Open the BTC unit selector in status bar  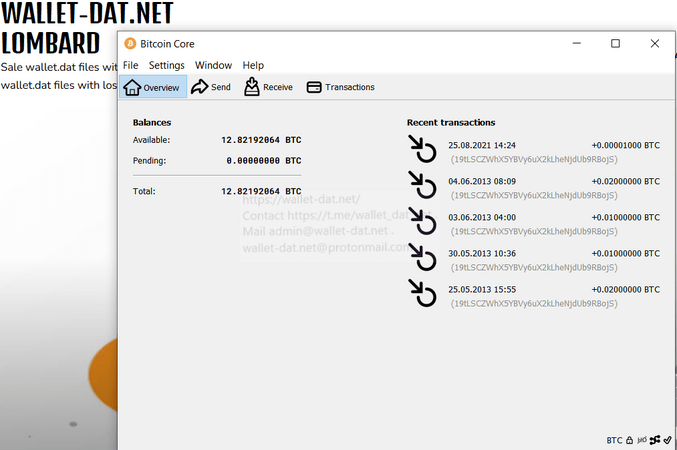tap(614, 440)
